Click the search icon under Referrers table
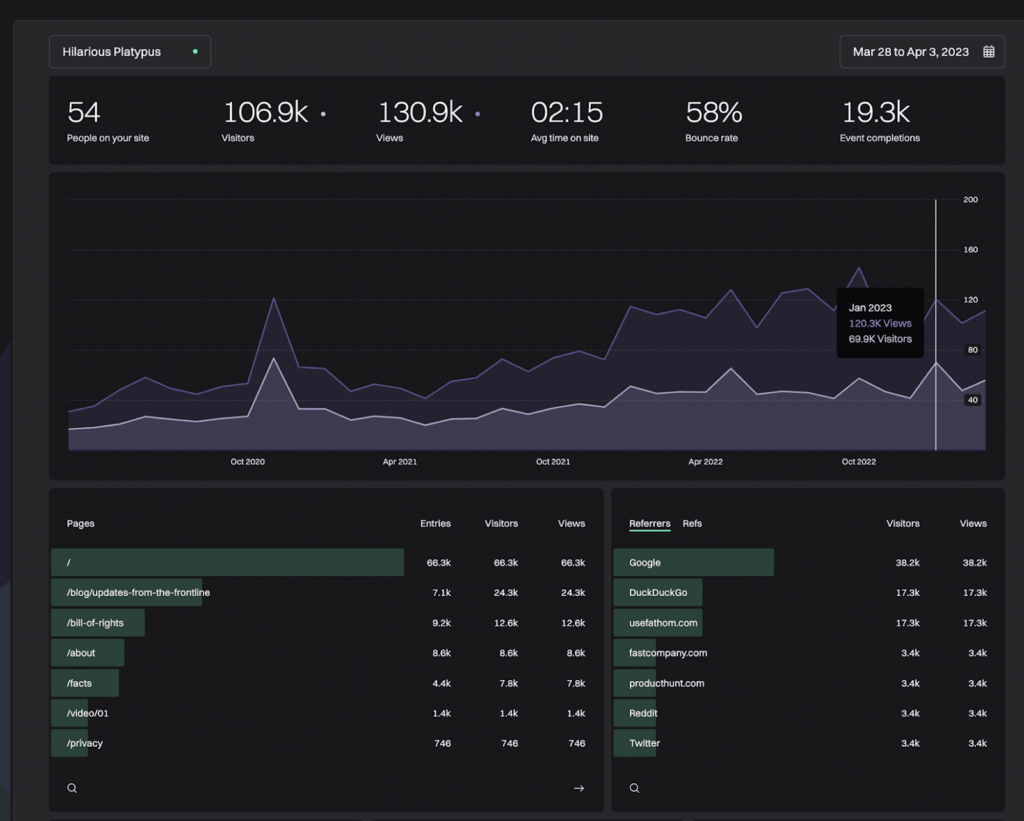Viewport: 1024px width, 821px height. point(634,788)
